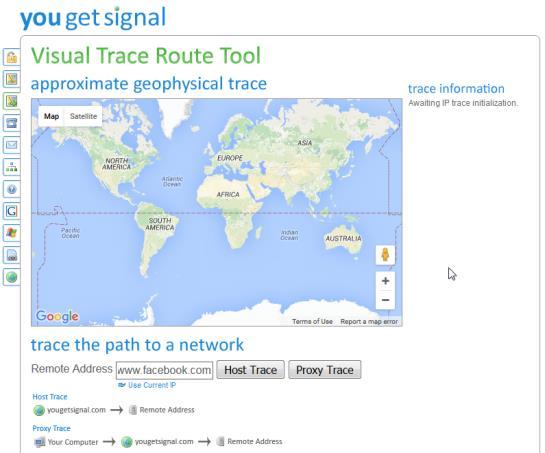Click the NORTH AMERICA label on the map
Screen dimensions: 545x453
click(x=116, y=164)
